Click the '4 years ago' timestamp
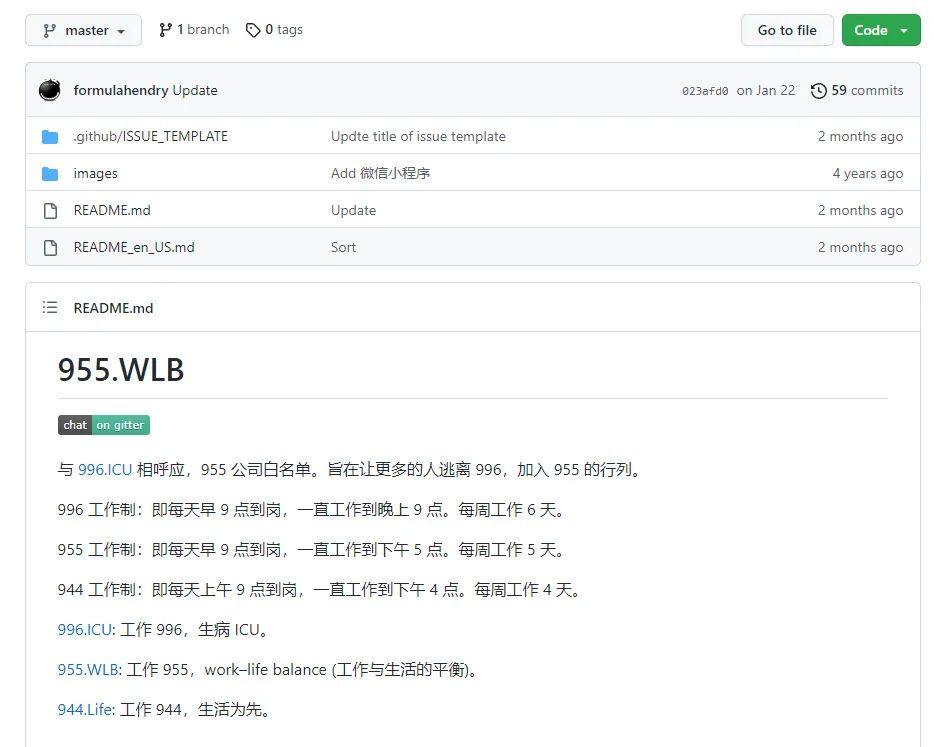This screenshot has height=747, width=934. (x=867, y=173)
